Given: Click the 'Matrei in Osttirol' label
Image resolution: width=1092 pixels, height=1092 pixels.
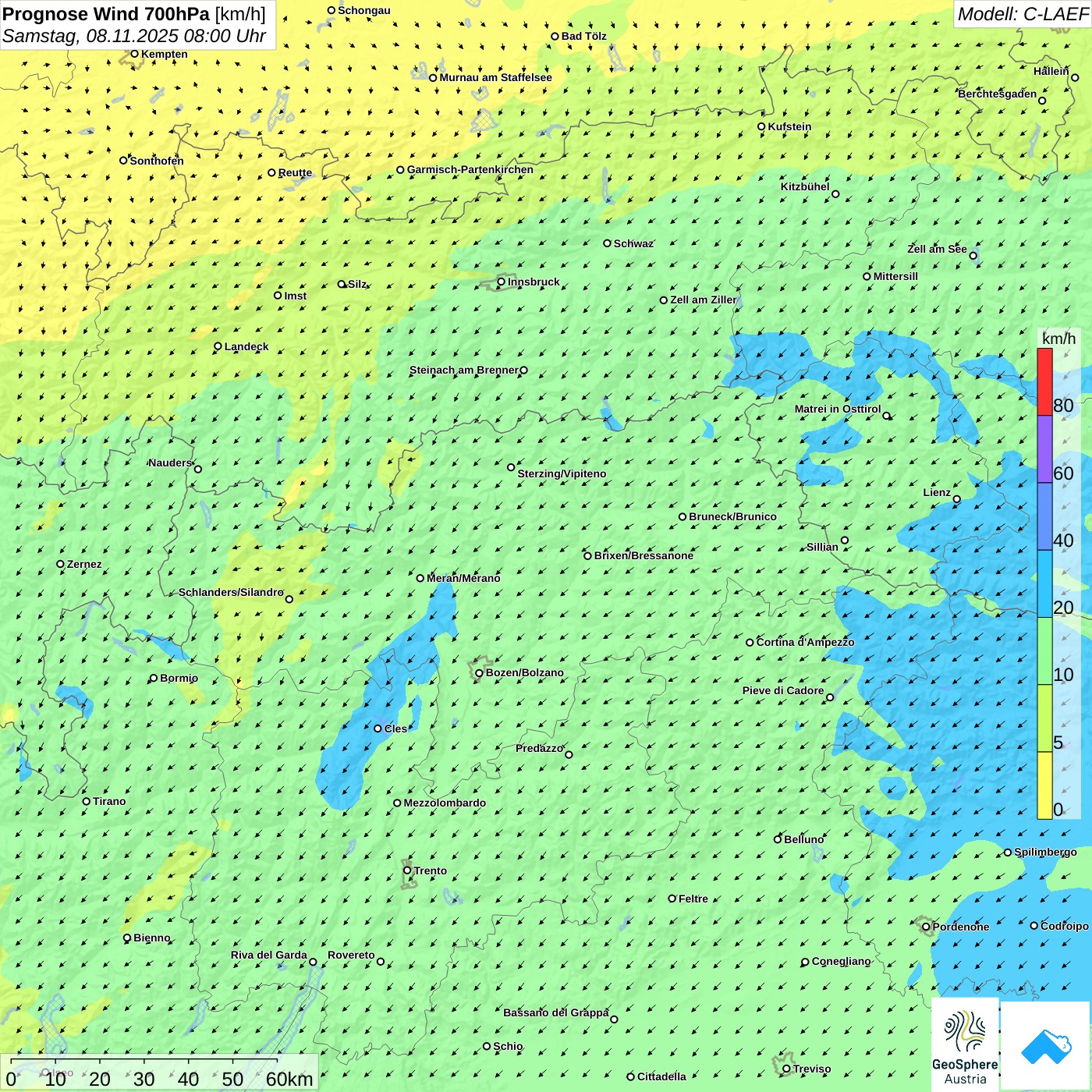Looking at the screenshot, I should tap(838, 409).
